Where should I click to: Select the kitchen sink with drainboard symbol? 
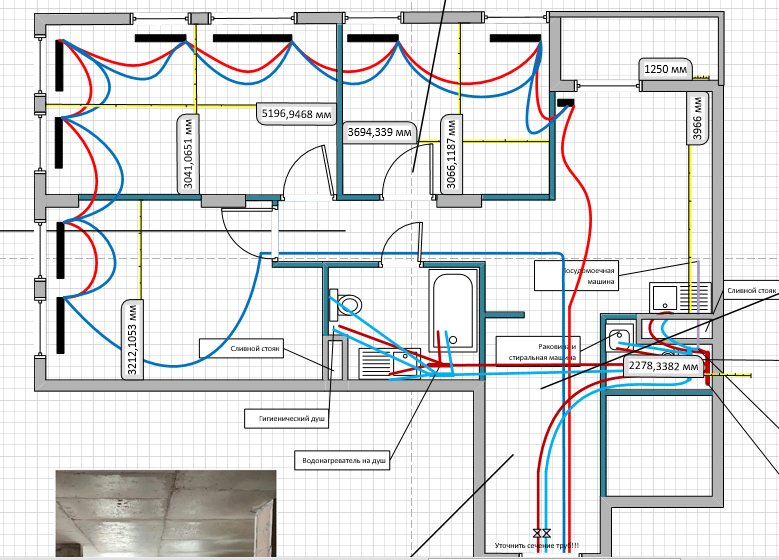coord(680,298)
